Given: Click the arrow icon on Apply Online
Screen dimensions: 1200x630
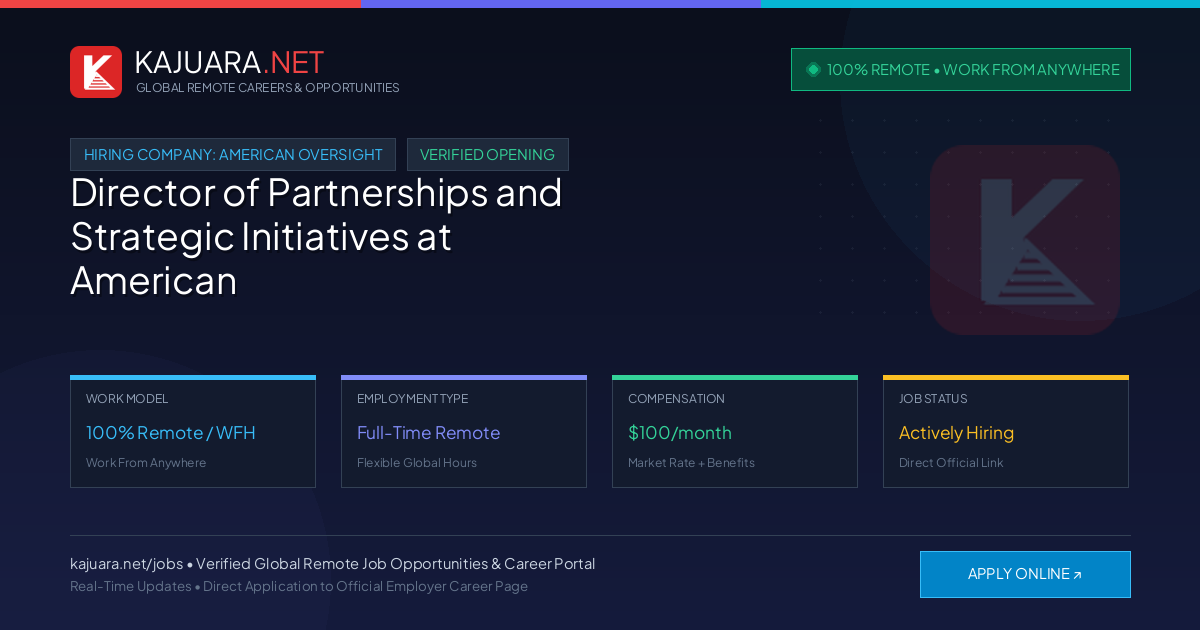Looking at the screenshot, I should click(x=1078, y=575).
